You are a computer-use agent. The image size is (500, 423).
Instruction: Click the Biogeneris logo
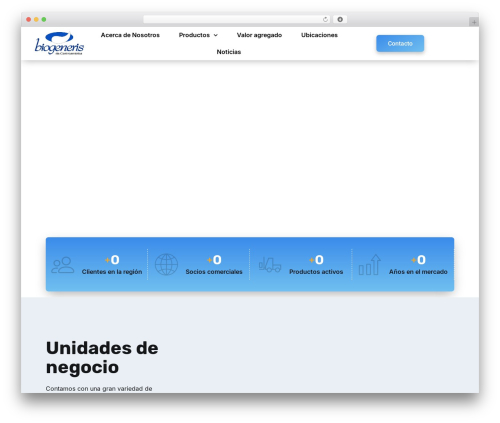click(59, 43)
